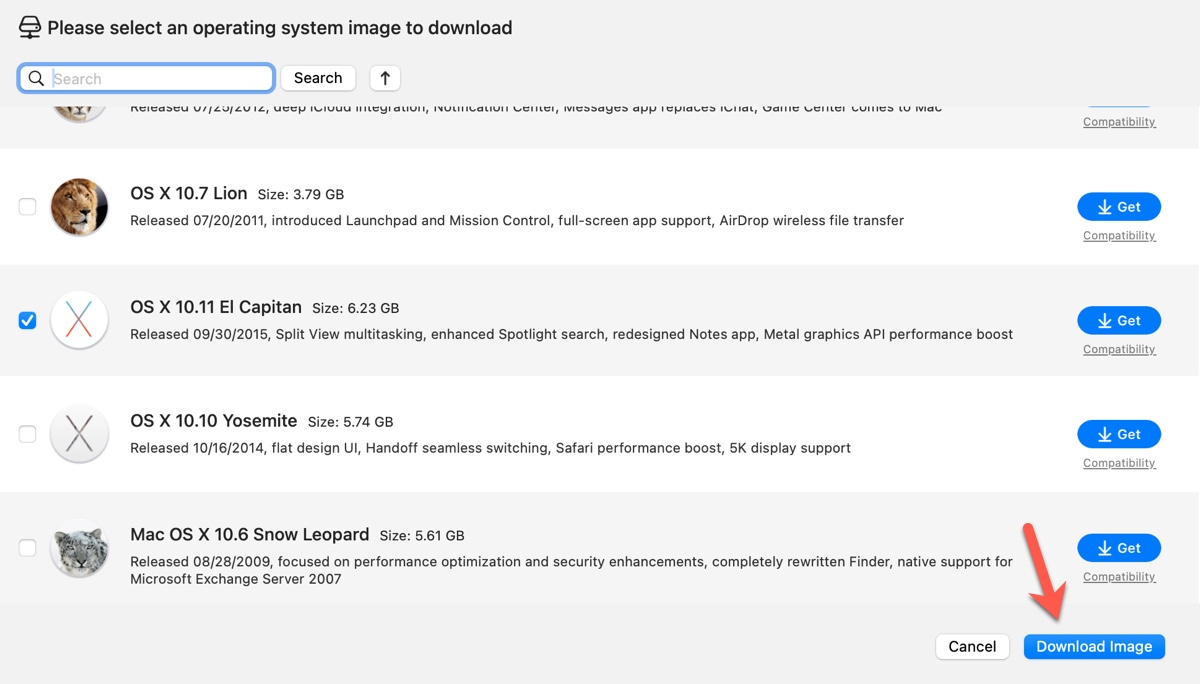The image size is (1200, 684).
Task: Click the Yosemite X logo icon
Action: click(x=79, y=434)
